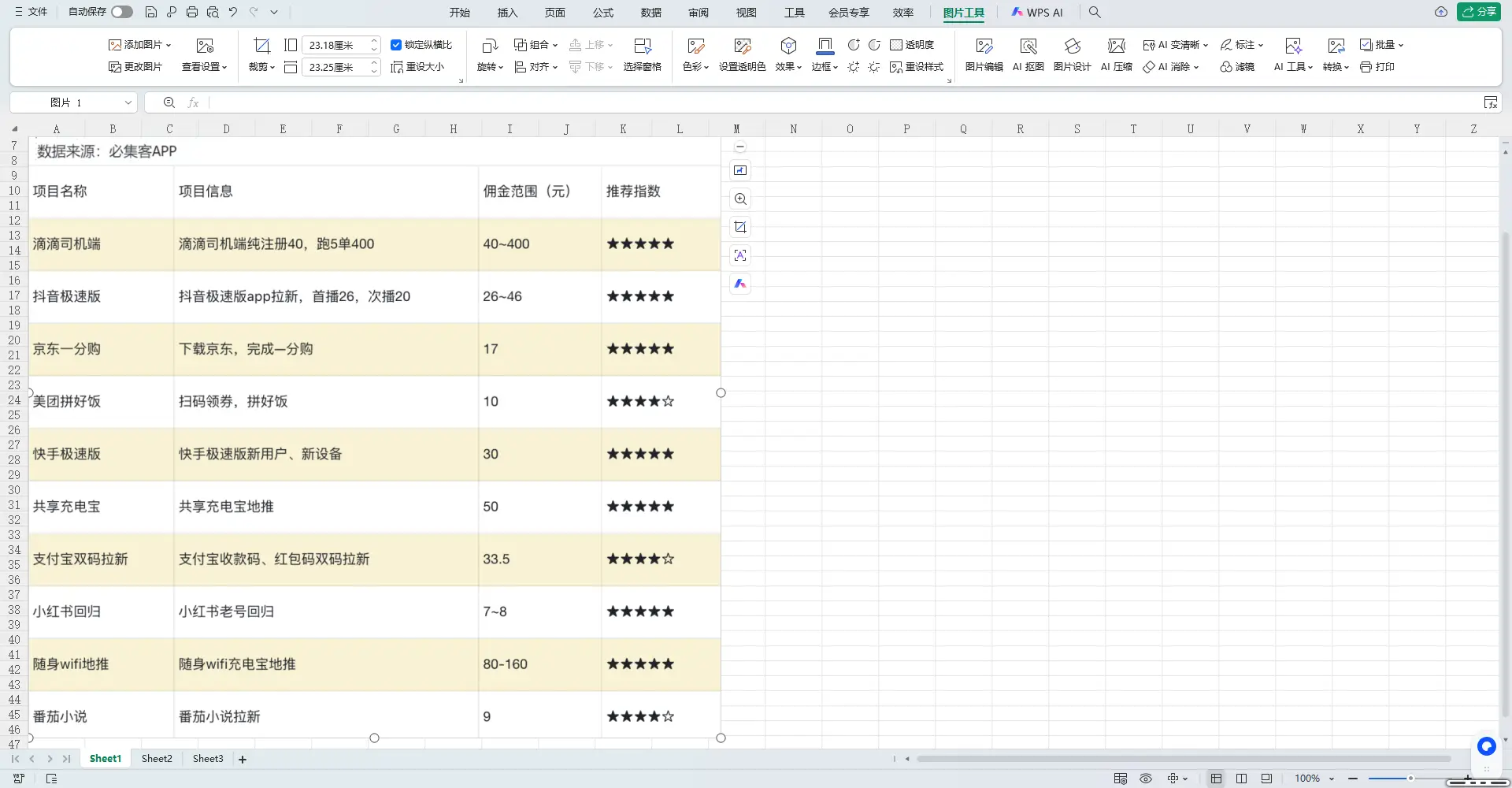Expand the name box dropdown for 图片 1
1512x788 pixels.
128,102
